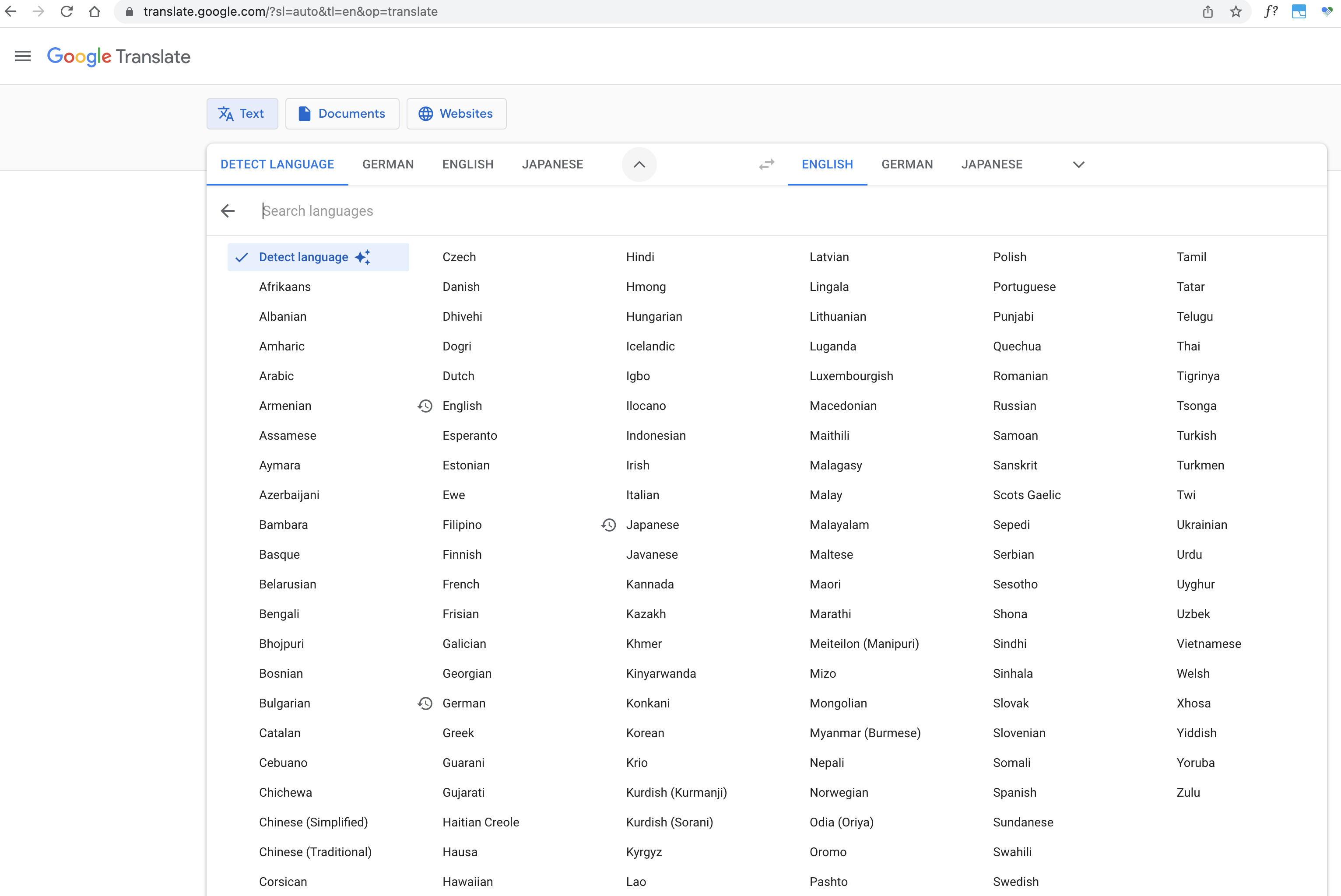Viewport: 1341px width, 896px height.
Task: Open the Websites translation tab
Action: pyautogui.click(x=456, y=113)
